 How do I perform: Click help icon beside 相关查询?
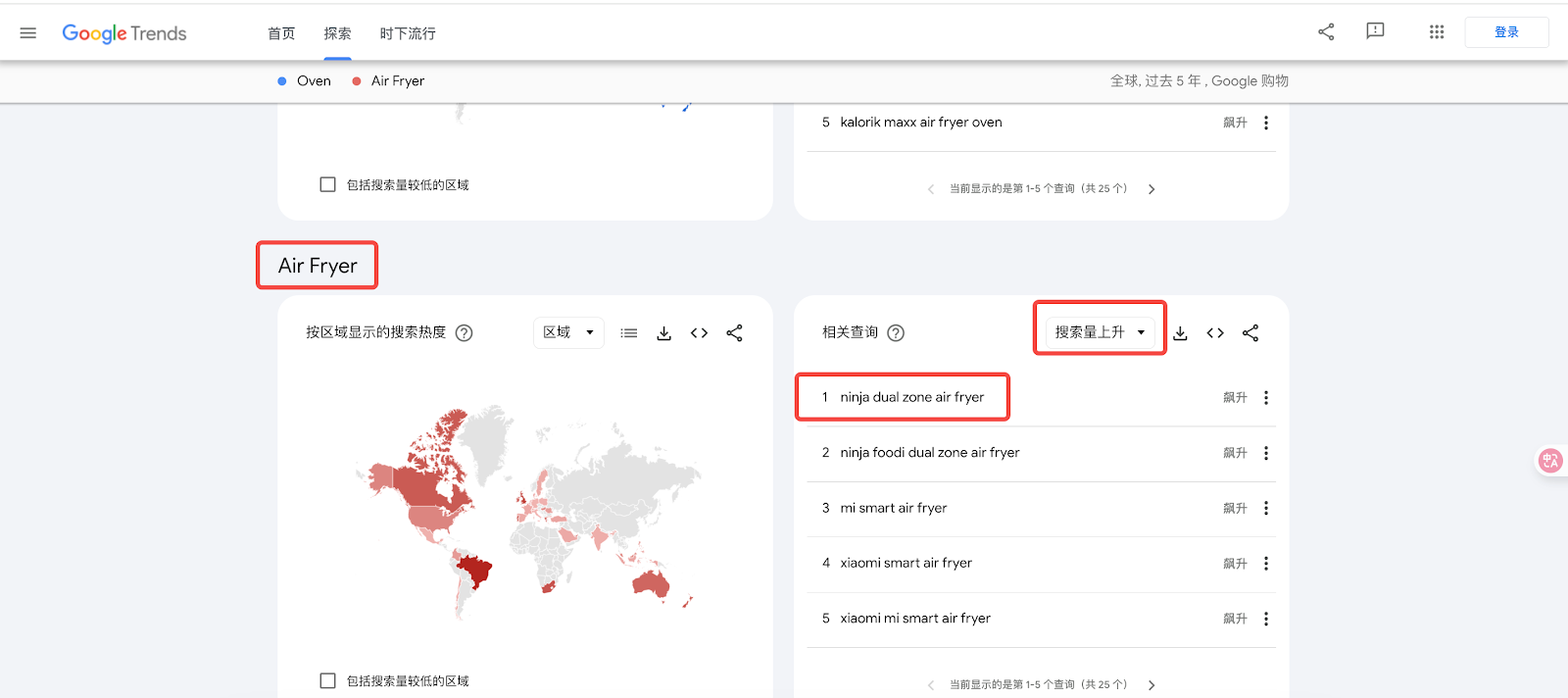pyautogui.click(x=896, y=333)
